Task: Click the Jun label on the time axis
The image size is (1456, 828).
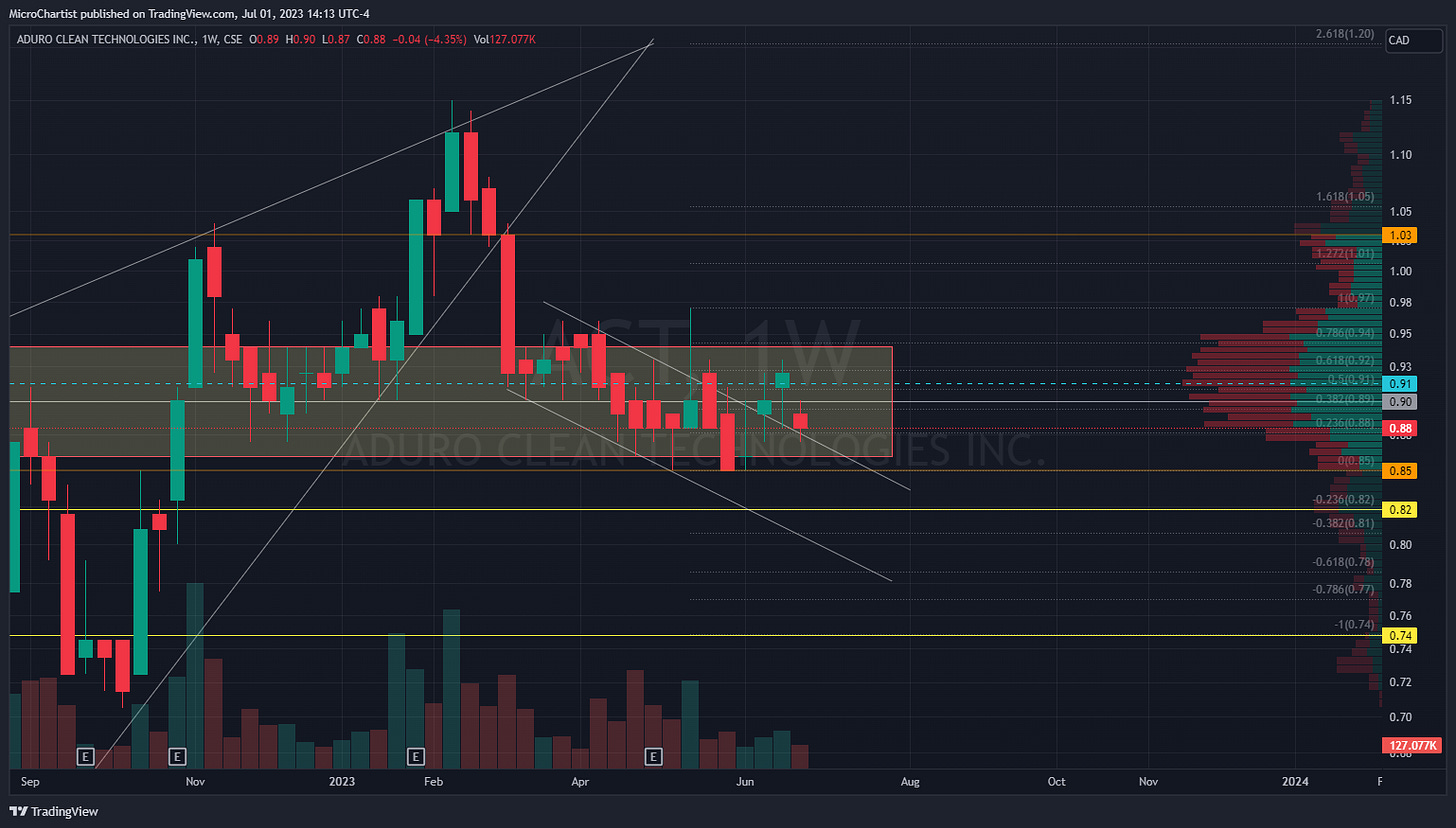Action: (x=745, y=780)
